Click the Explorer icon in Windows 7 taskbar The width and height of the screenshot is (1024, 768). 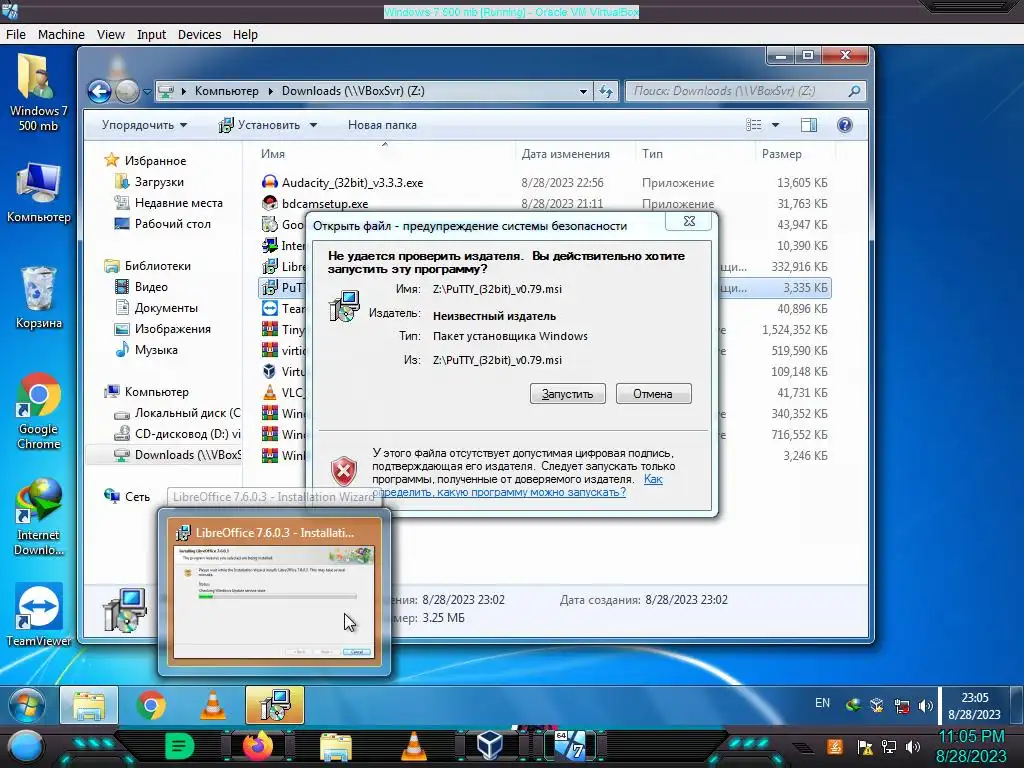(89, 705)
